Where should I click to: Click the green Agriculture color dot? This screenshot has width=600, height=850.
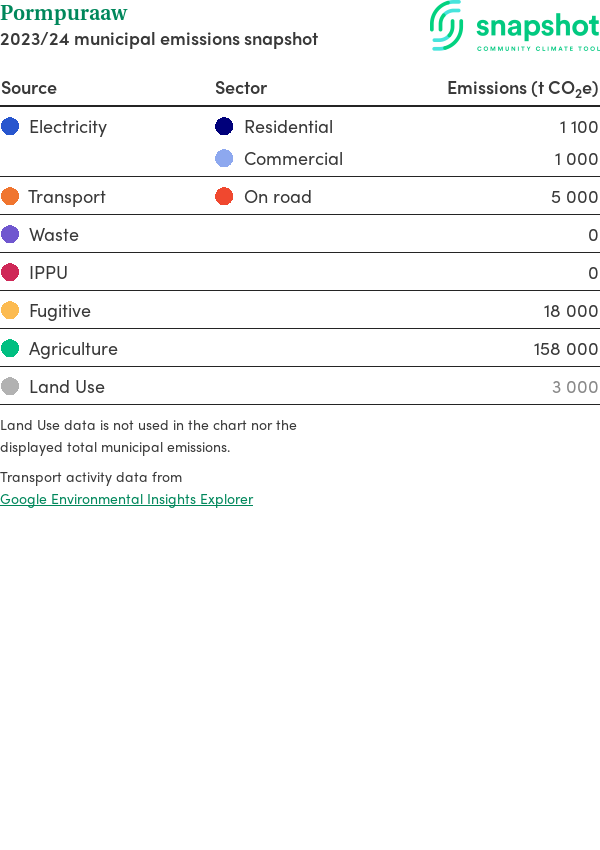coord(10,349)
